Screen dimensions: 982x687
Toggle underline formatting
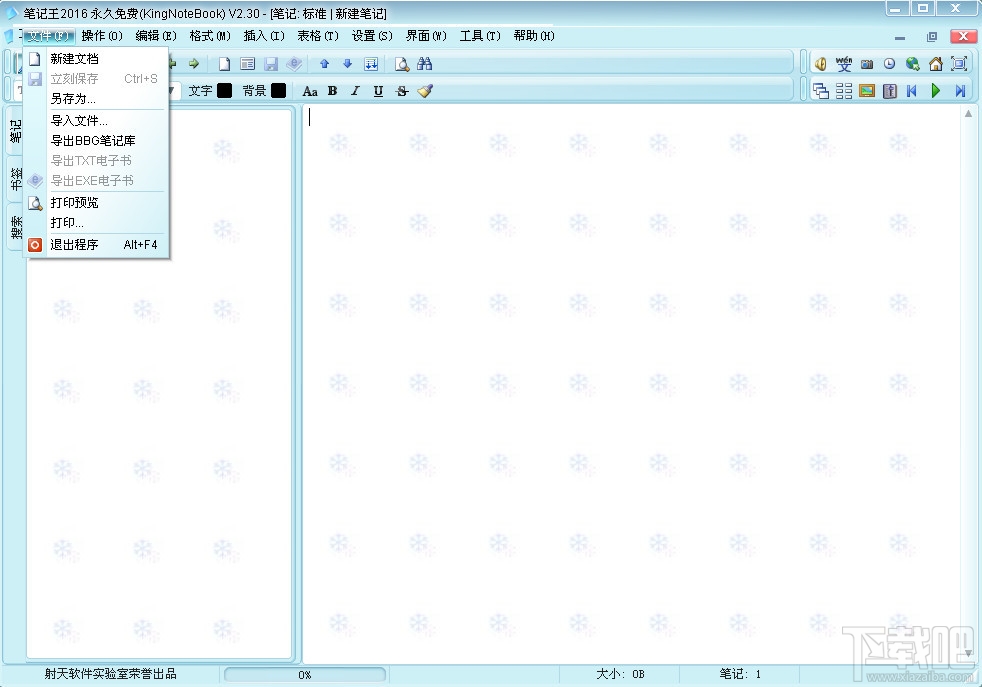tap(378, 91)
